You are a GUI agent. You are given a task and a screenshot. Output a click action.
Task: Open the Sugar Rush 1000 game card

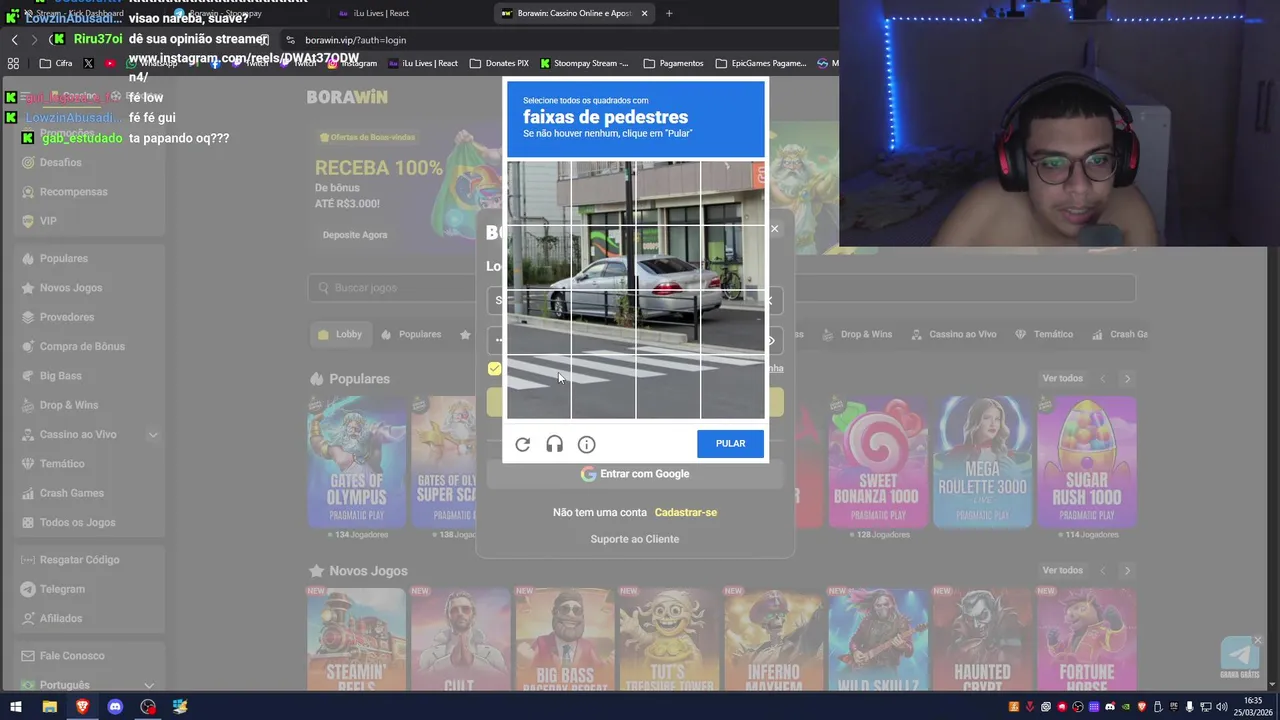click(x=1086, y=462)
